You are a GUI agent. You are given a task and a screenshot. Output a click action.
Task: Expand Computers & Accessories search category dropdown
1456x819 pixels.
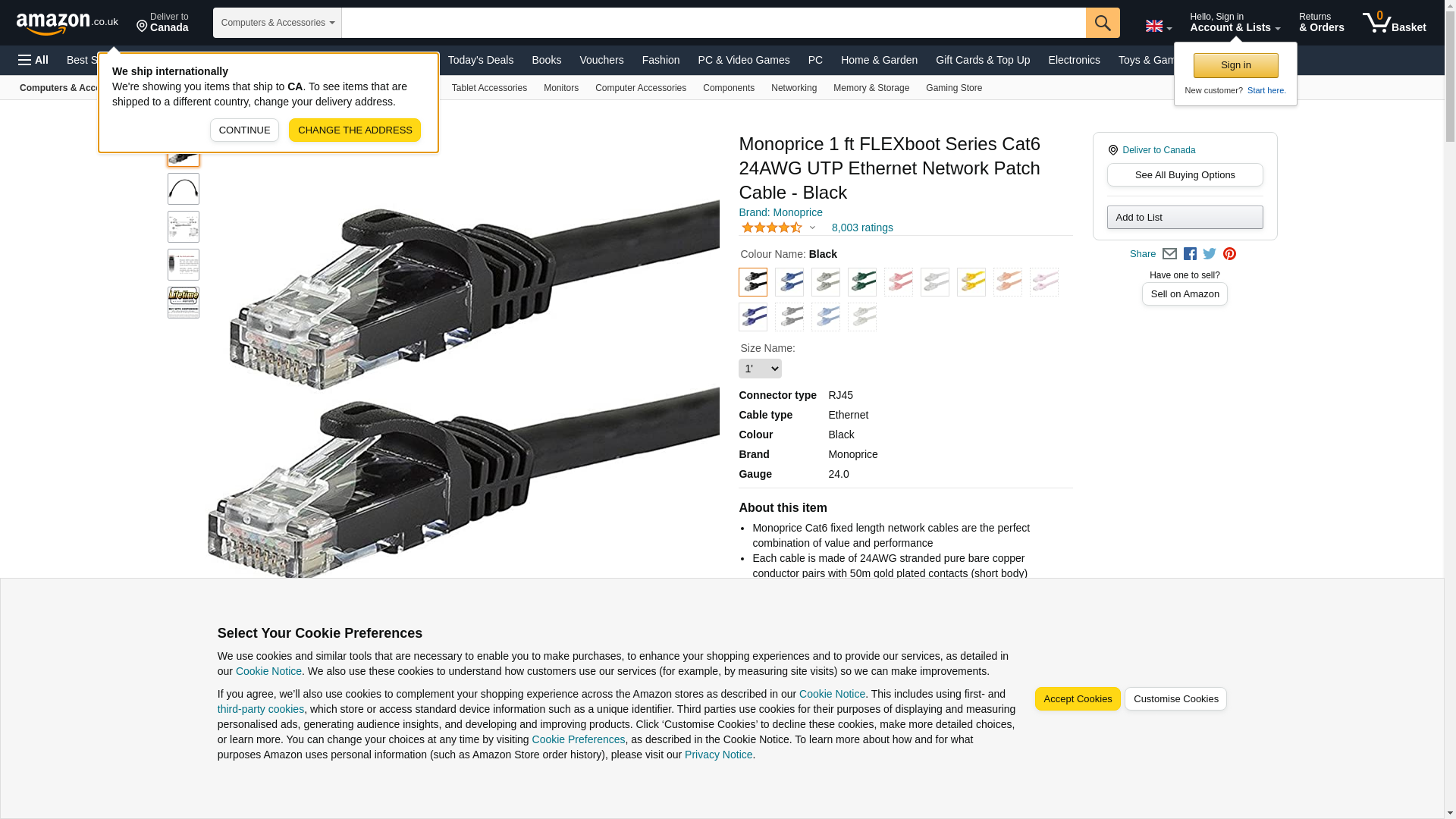(278, 23)
